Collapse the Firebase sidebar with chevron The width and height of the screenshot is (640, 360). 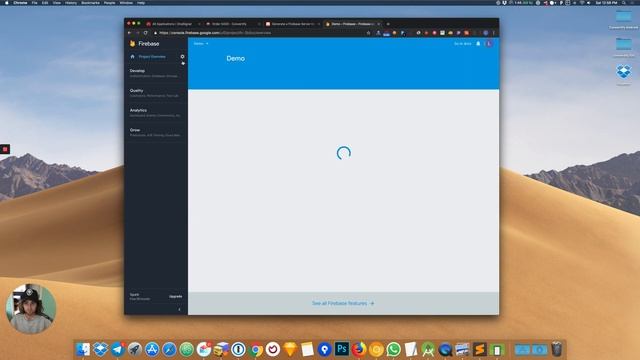tap(179, 309)
